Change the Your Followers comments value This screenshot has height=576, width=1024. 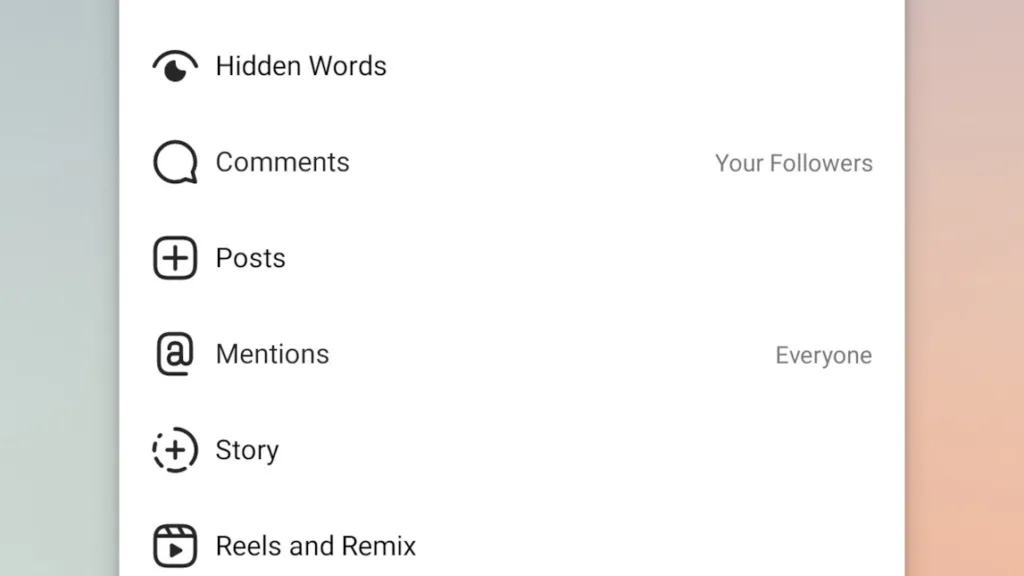793,163
